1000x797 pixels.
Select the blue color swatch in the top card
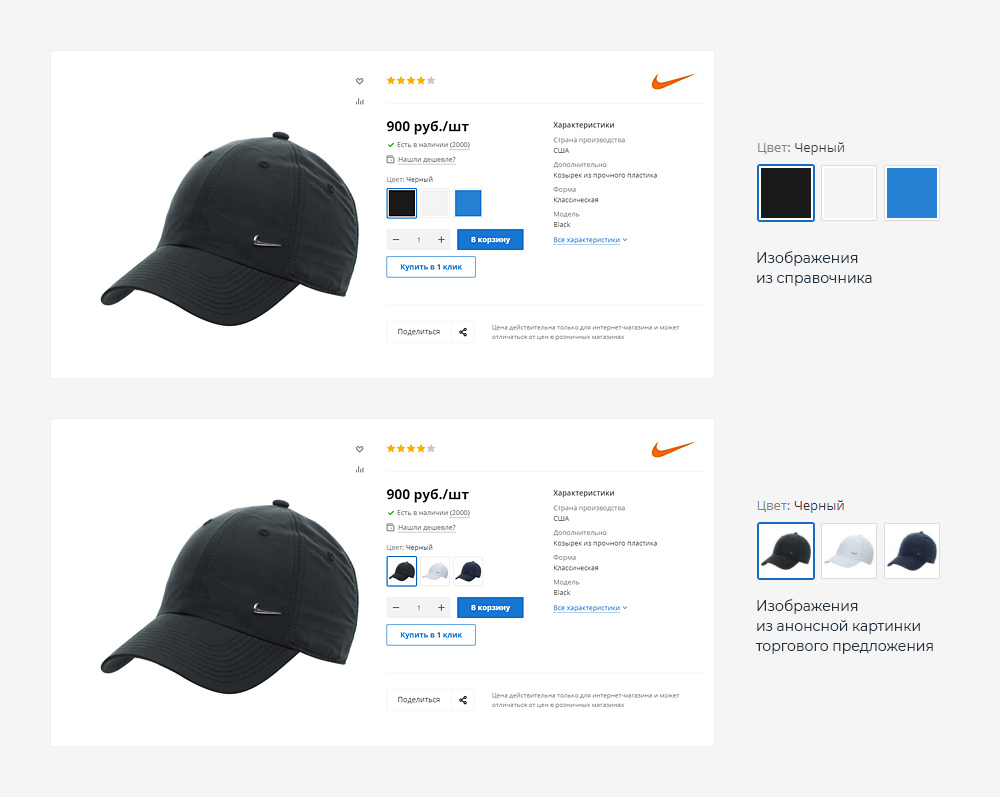pyautogui.click(x=468, y=203)
